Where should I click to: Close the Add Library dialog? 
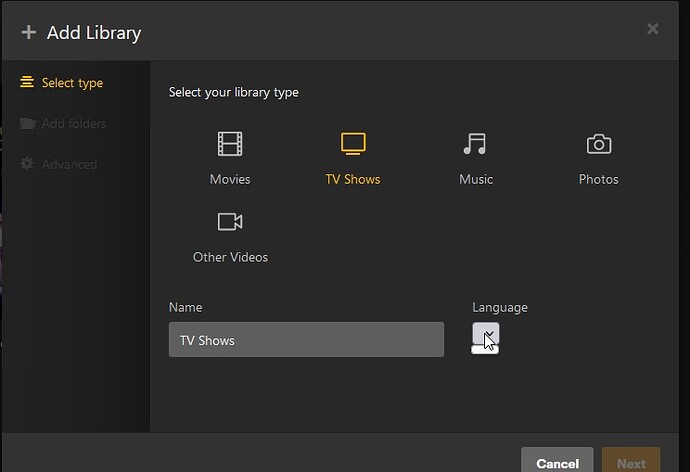pos(653,29)
